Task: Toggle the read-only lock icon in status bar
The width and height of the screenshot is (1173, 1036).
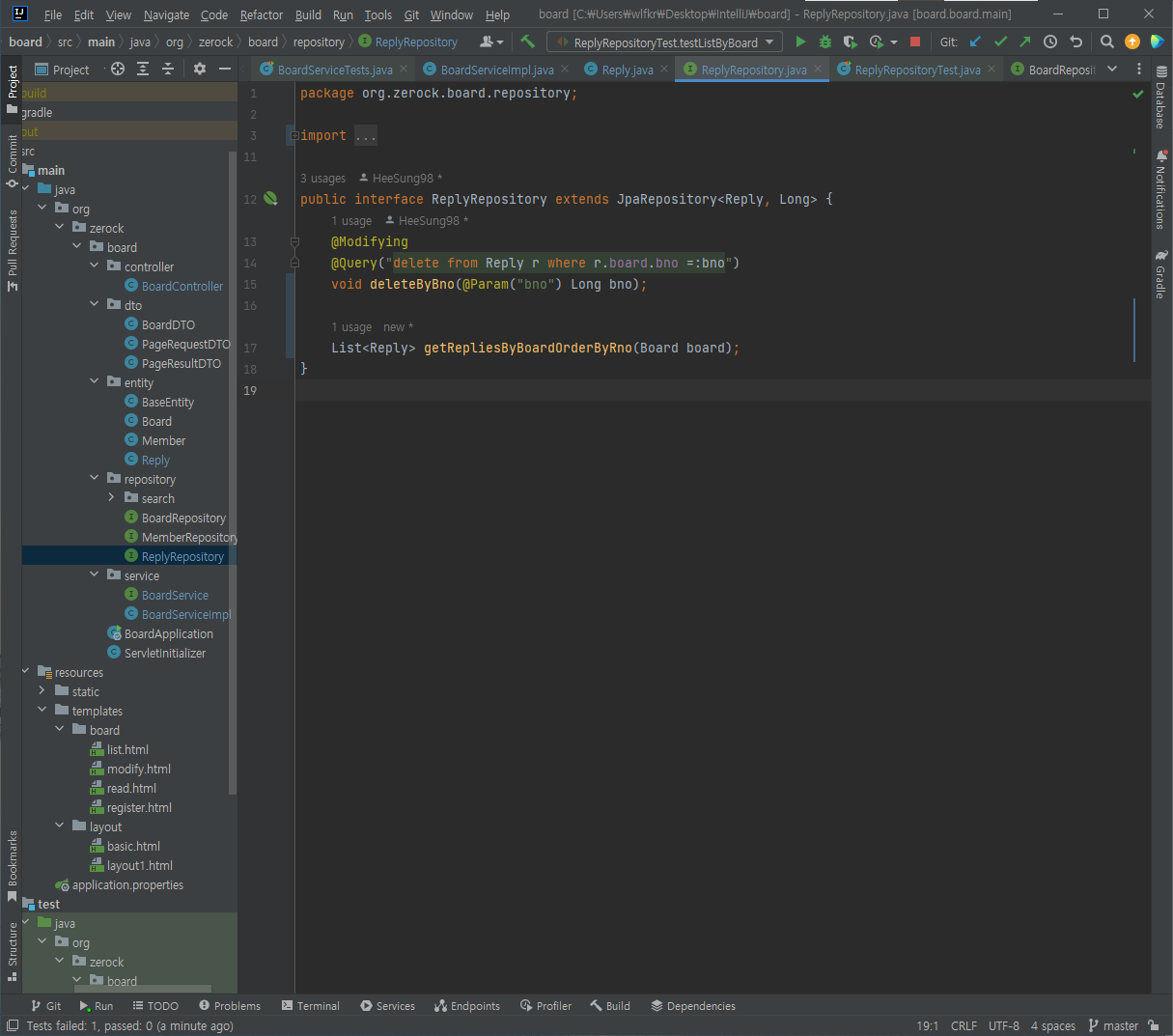Action: (x=1155, y=1025)
